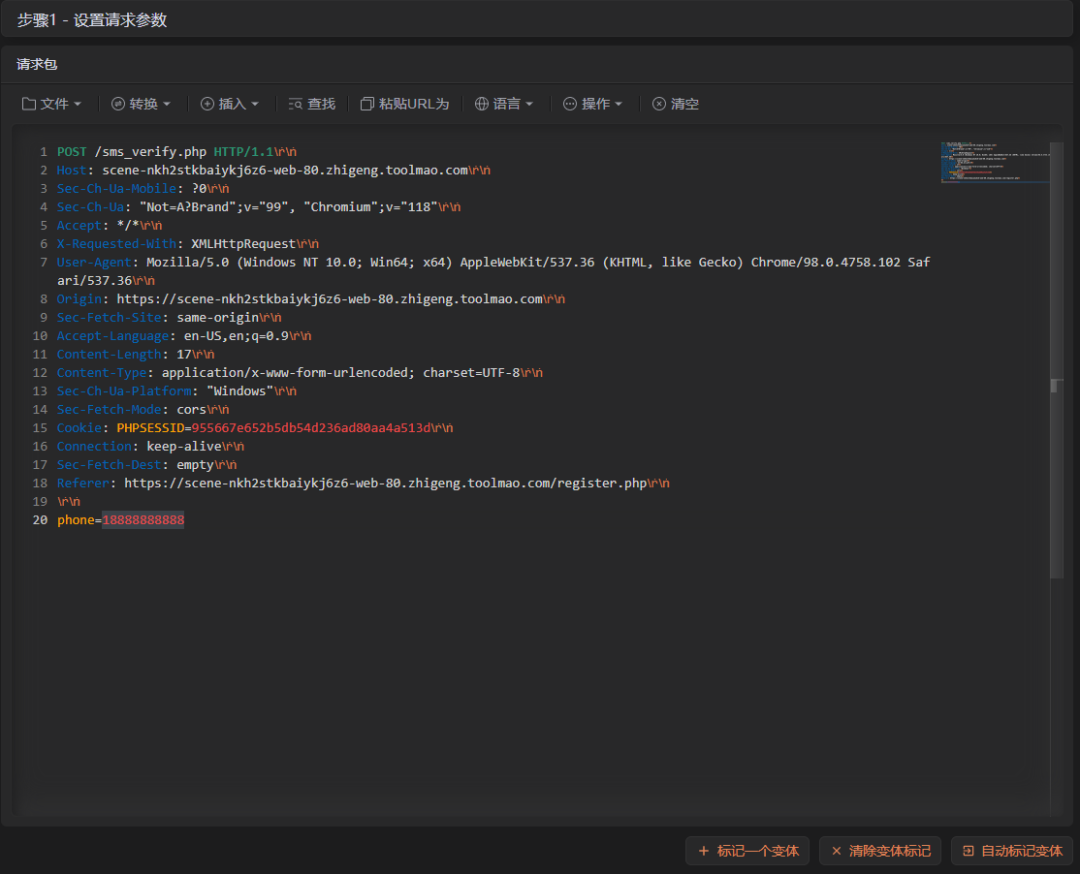The image size is (1080, 874).
Task: Click the Referer register.php URL
Action: click(385, 483)
